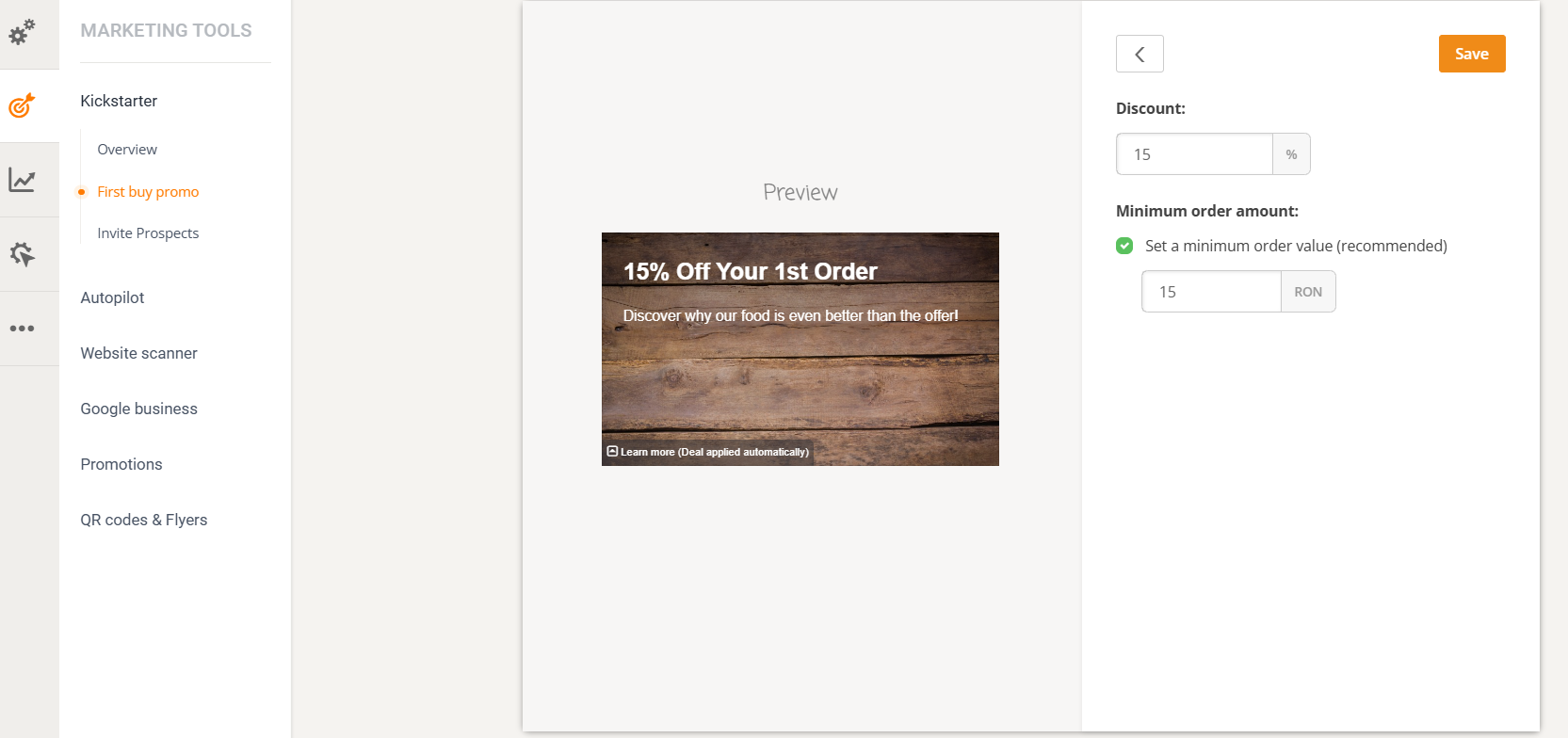Viewport: 1568px width, 738px height.
Task: Open Google business page
Action: pos(138,409)
